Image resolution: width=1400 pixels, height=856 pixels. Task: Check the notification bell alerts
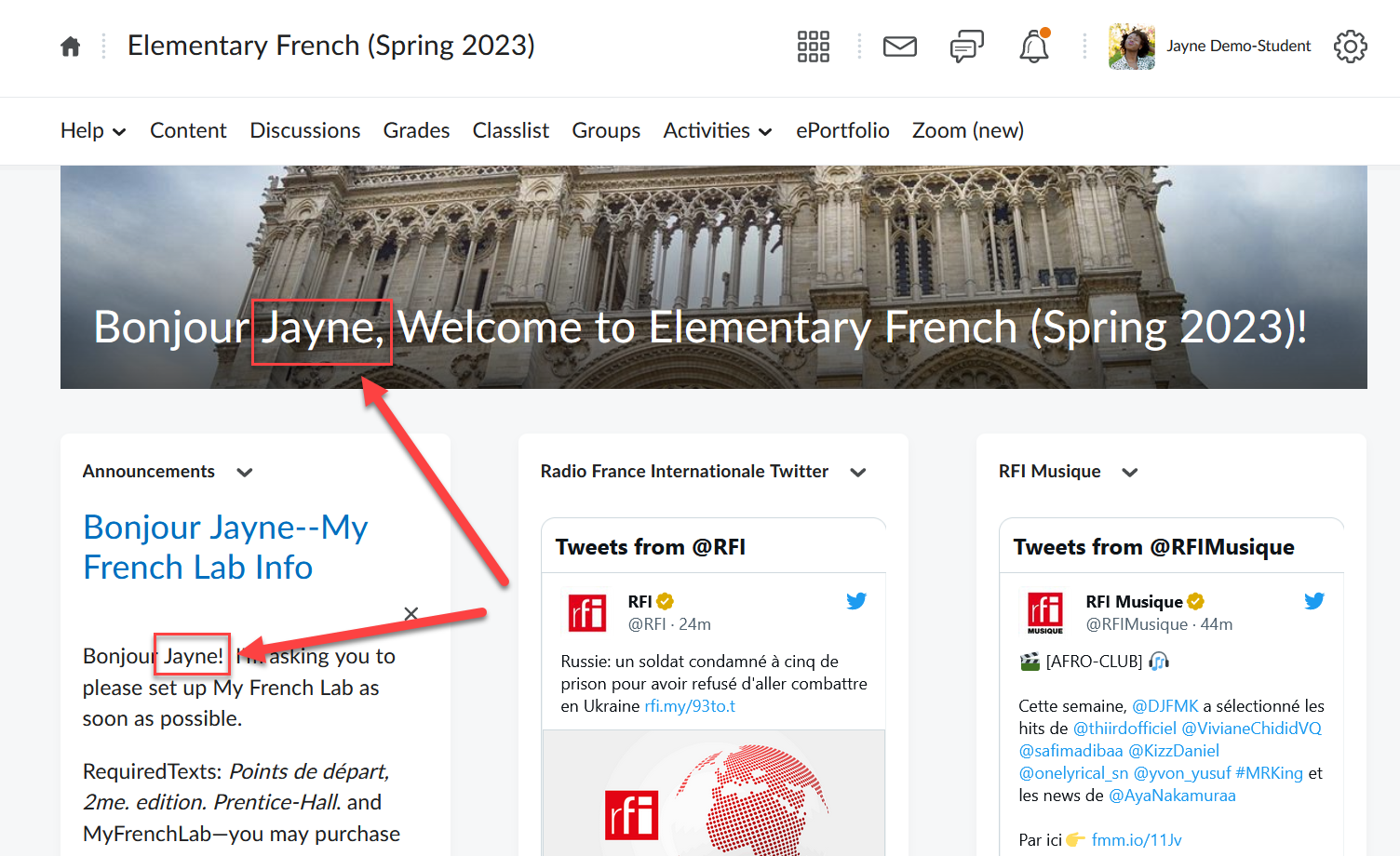[x=1033, y=47]
